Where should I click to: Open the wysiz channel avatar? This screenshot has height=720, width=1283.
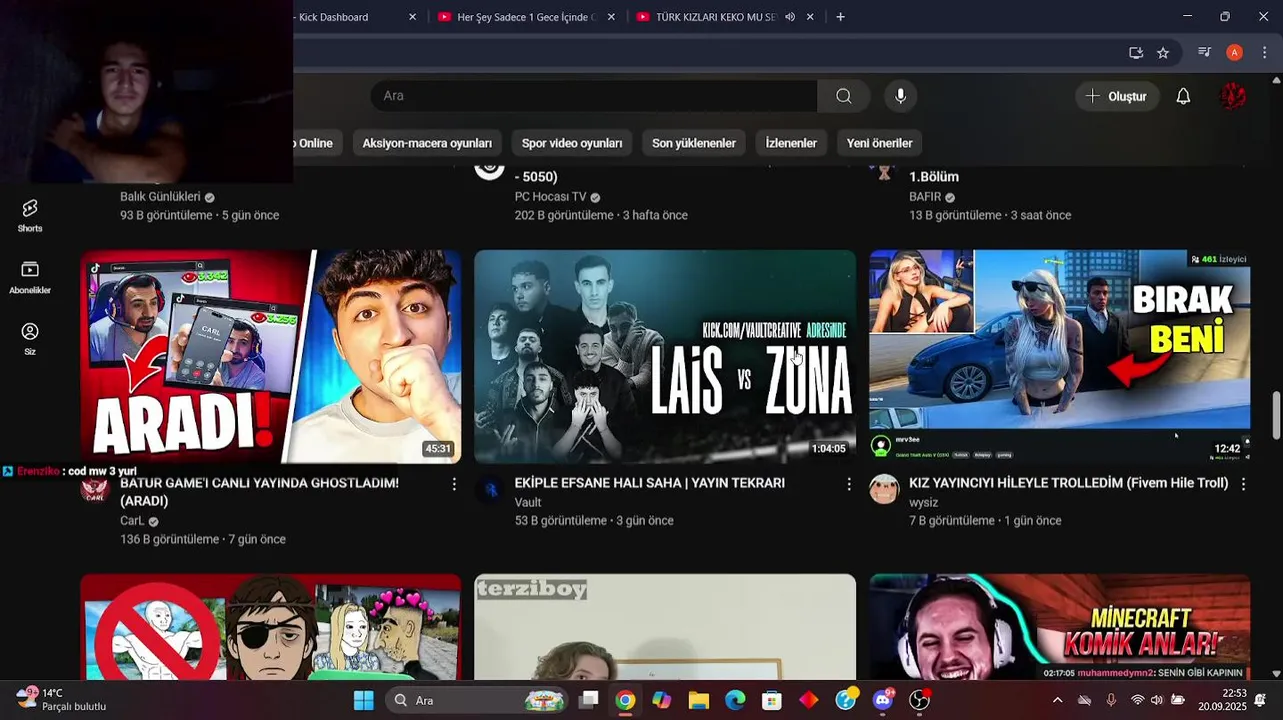[884, 489]
